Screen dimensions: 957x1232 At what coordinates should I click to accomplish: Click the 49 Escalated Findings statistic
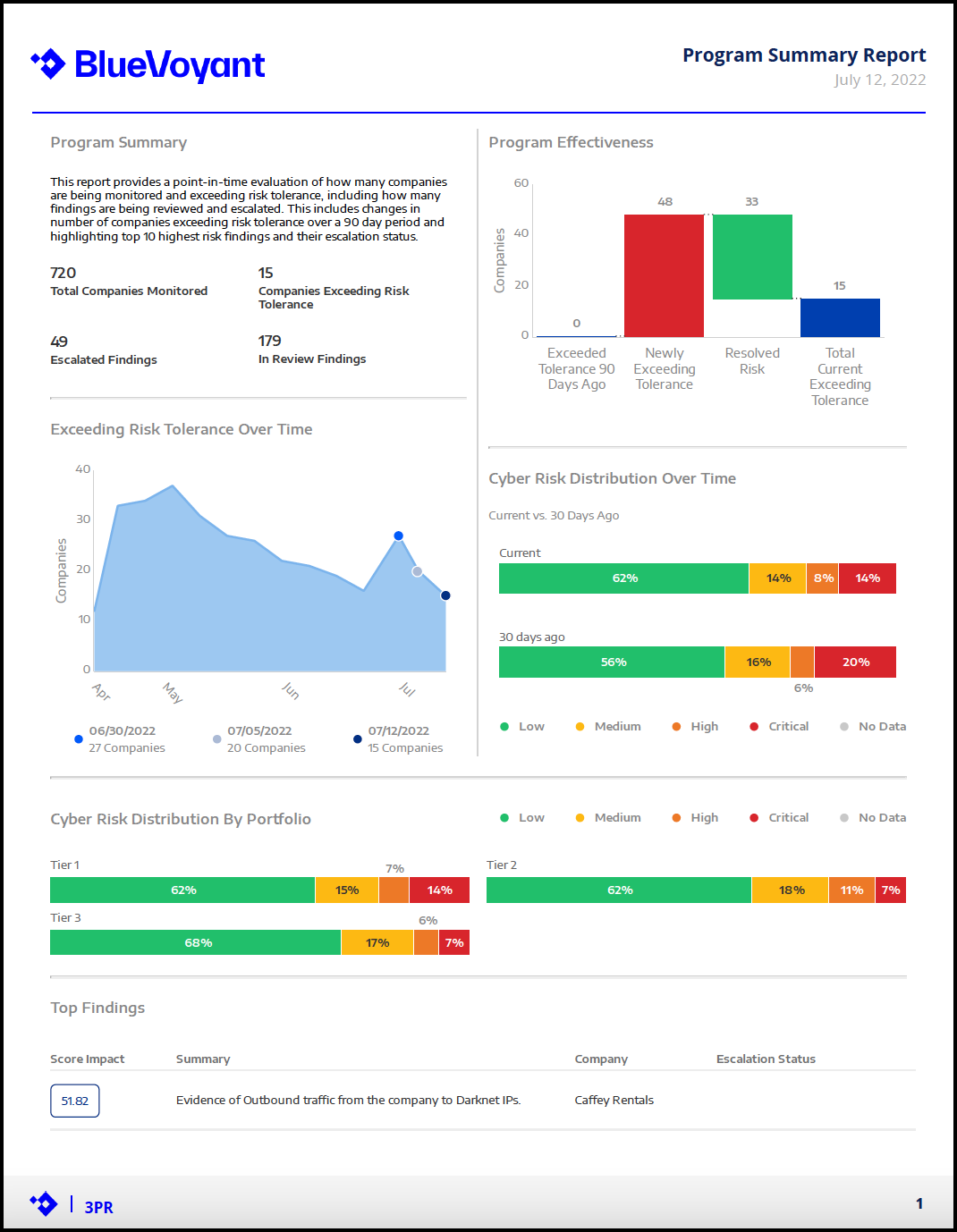(x=104, y=350)
